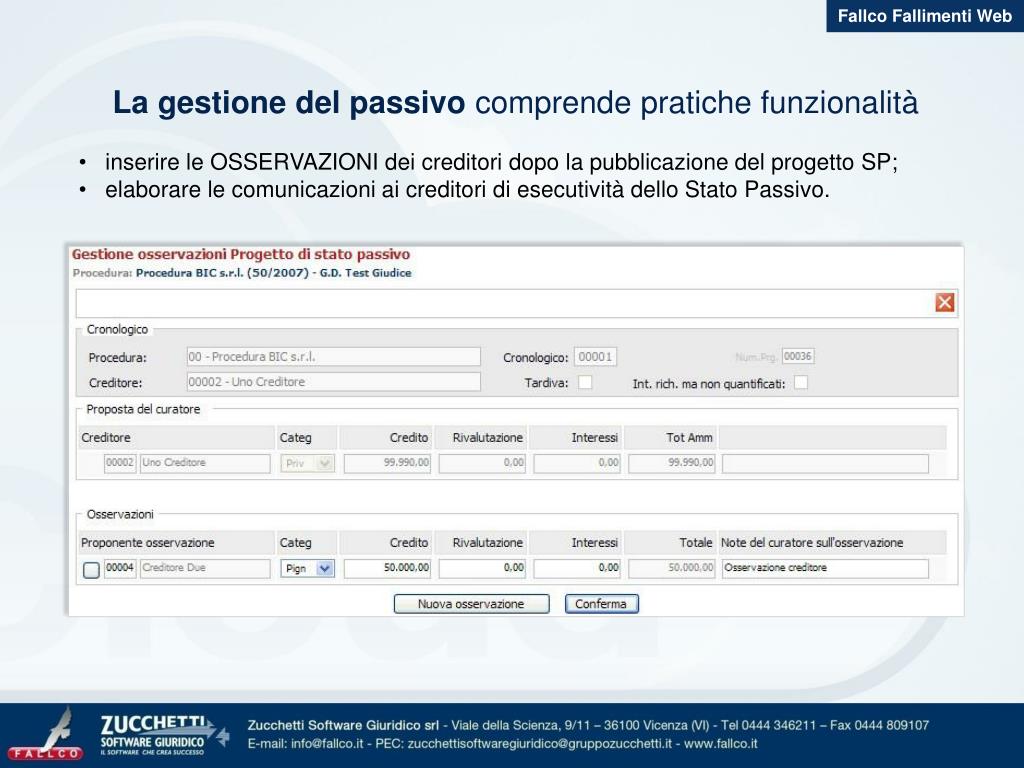This screenshot has width=1024, height=768.
Task: Click the proponent code field 00004
Action: [x=120, y=568]
